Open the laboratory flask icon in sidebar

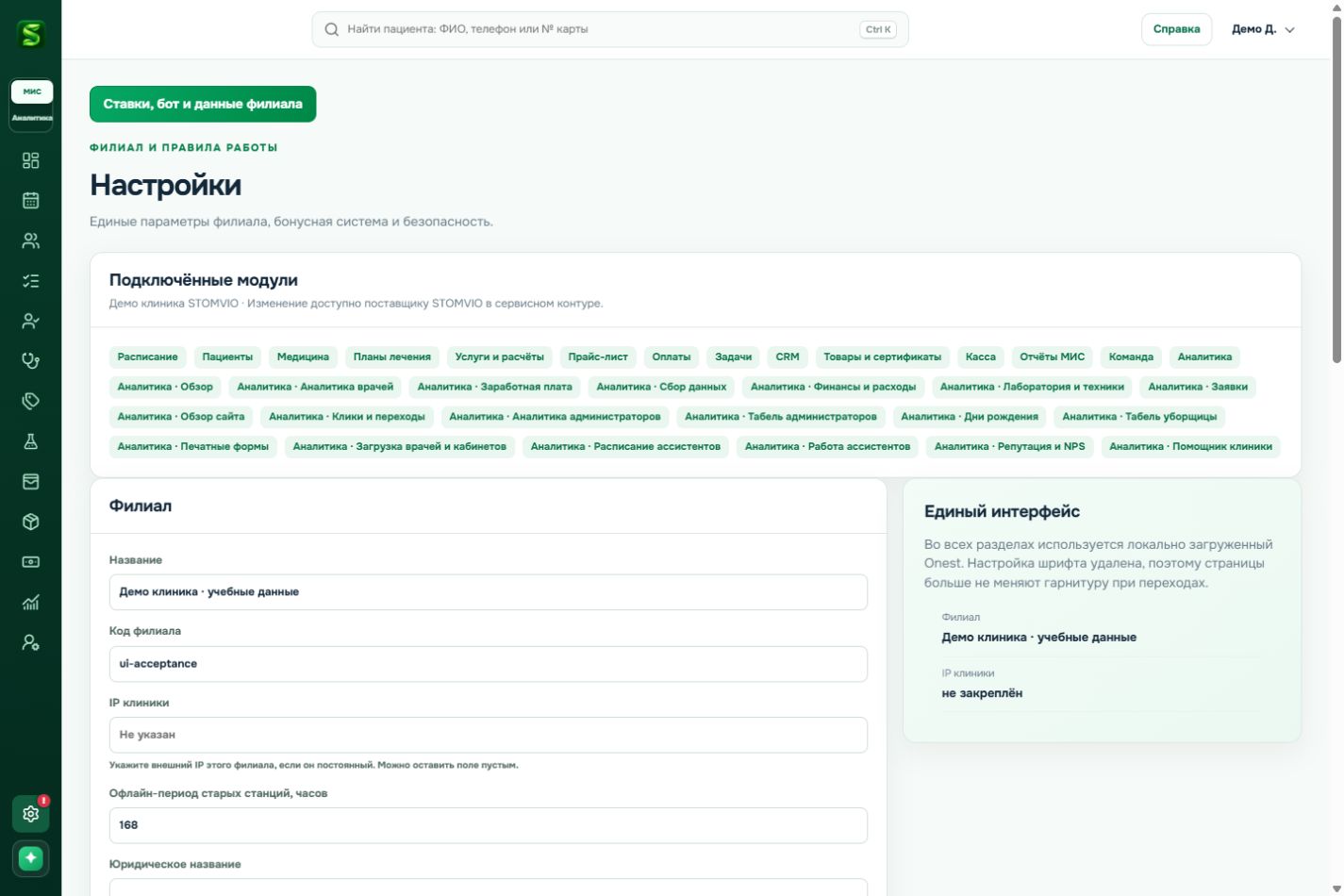(30, 441)
